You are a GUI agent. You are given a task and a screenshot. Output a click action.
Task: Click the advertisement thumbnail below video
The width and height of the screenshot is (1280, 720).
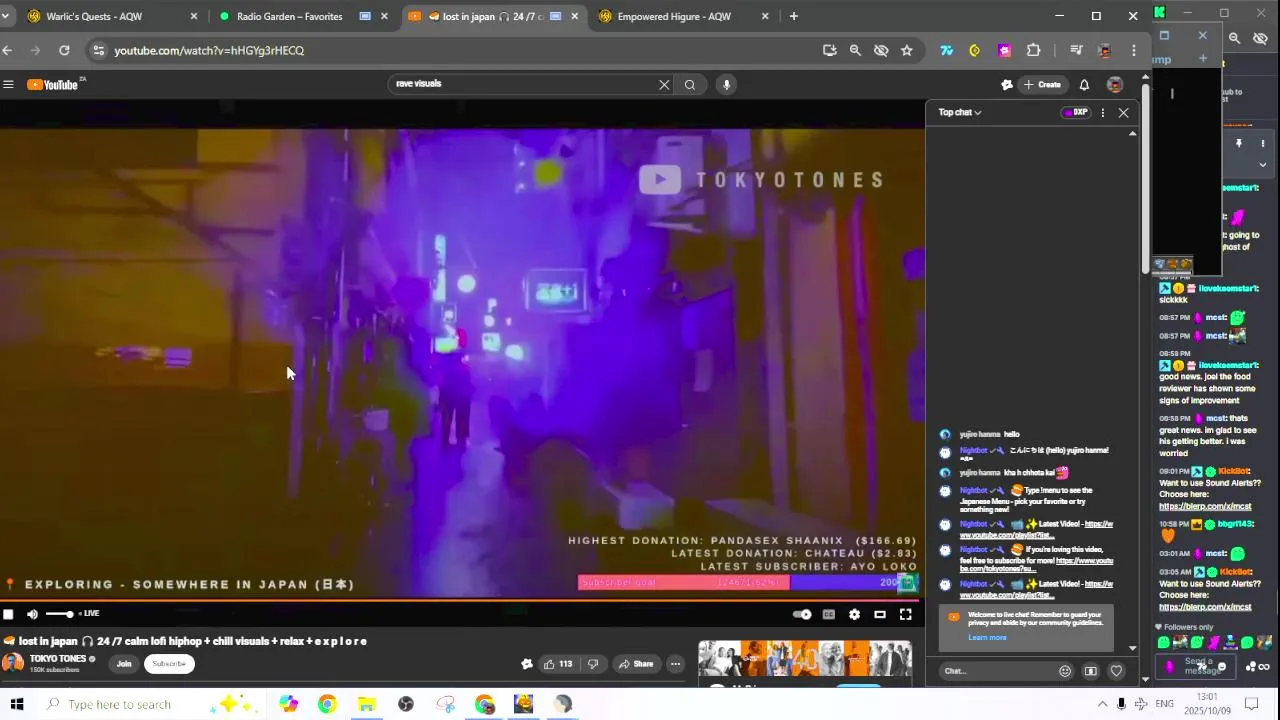tap(805, 660)
